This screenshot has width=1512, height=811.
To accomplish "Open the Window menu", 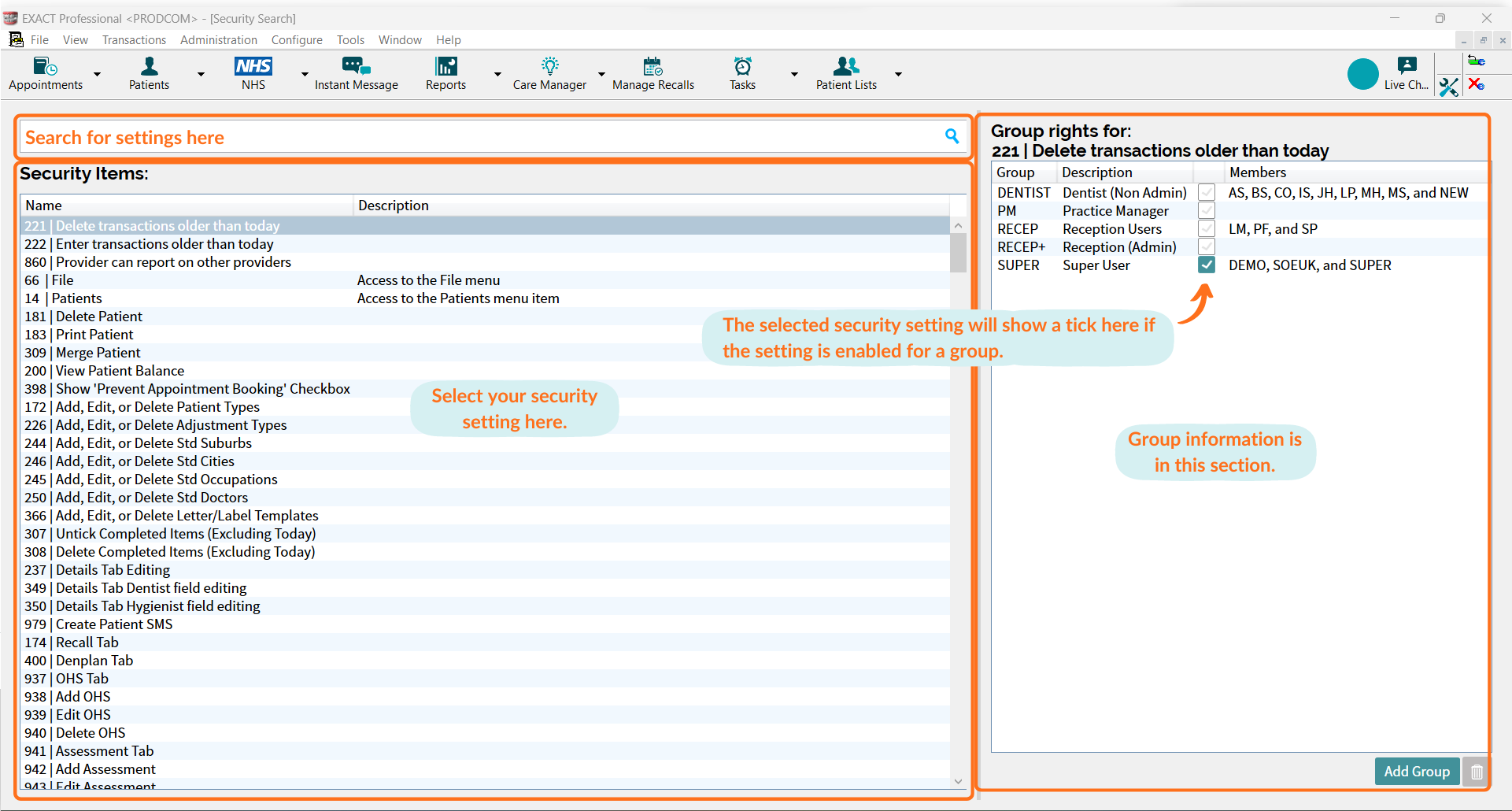I will [400, 39].
